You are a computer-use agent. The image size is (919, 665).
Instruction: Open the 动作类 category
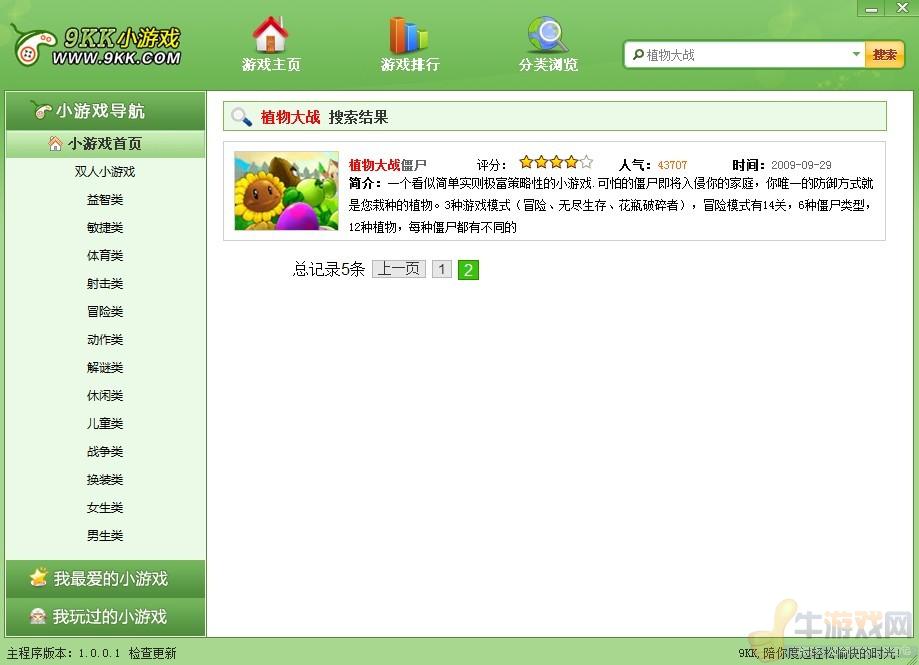(x=105, y=339)
